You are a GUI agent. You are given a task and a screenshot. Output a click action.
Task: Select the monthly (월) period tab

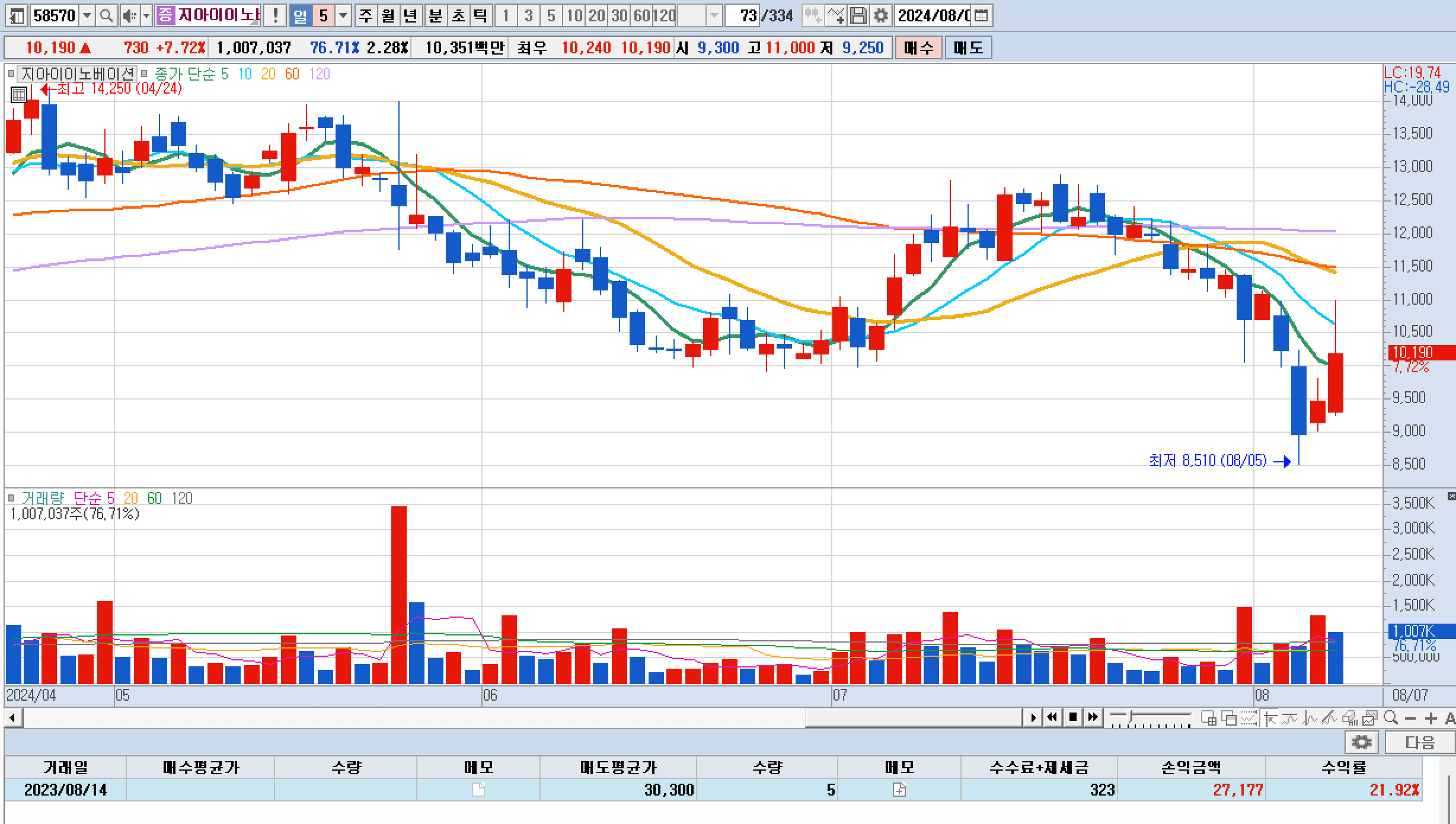388,16
